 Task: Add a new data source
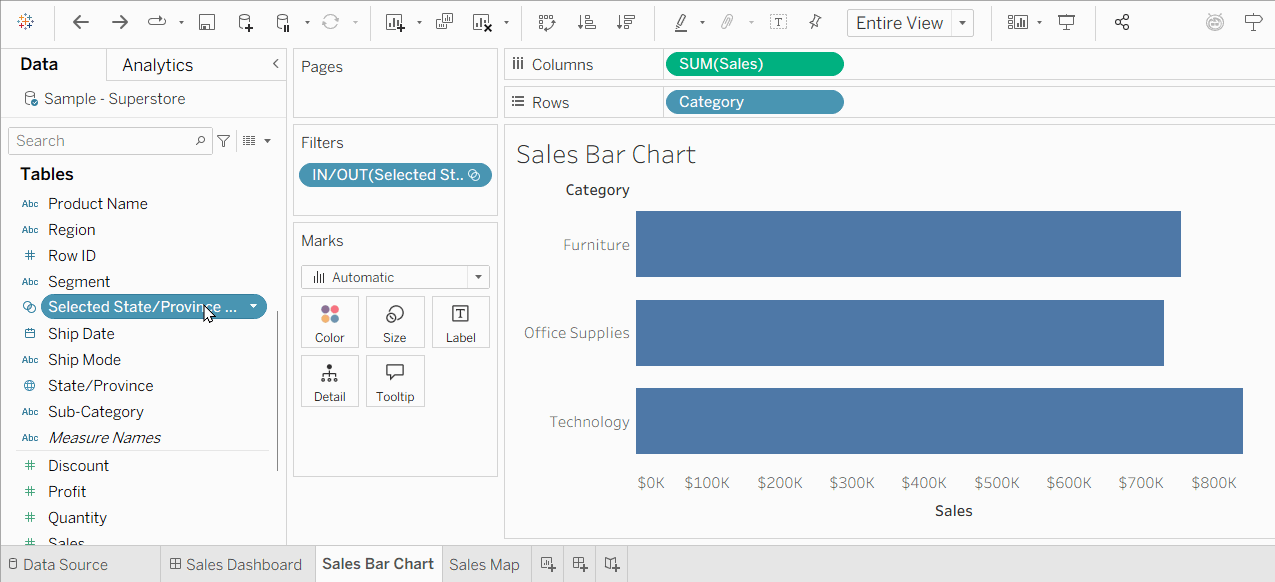coord(245,22)
